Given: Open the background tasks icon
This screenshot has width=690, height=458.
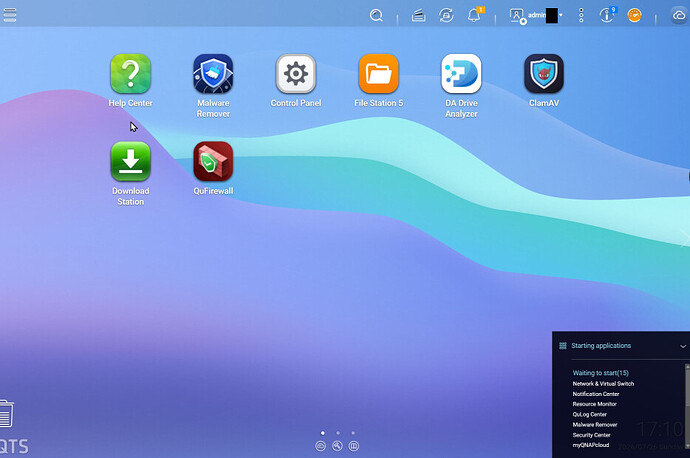Looking at the screenshot, I should pos(418,16).
